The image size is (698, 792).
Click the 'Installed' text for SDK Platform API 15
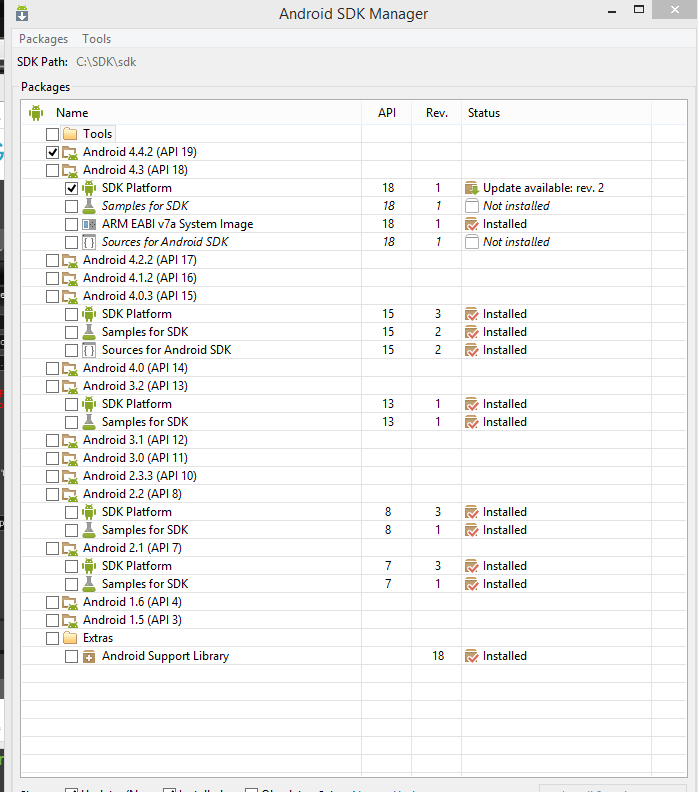(x=505, y=314)
